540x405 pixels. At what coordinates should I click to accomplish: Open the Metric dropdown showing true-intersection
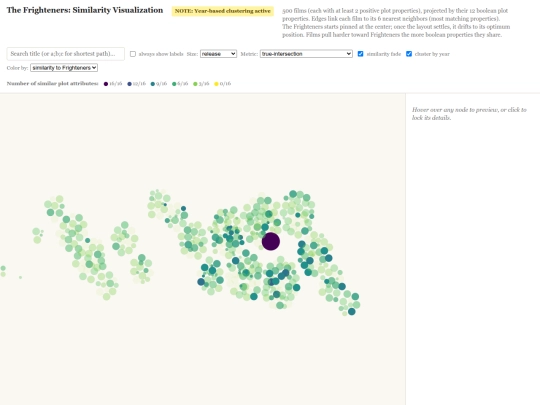click(x=306, y=54)
